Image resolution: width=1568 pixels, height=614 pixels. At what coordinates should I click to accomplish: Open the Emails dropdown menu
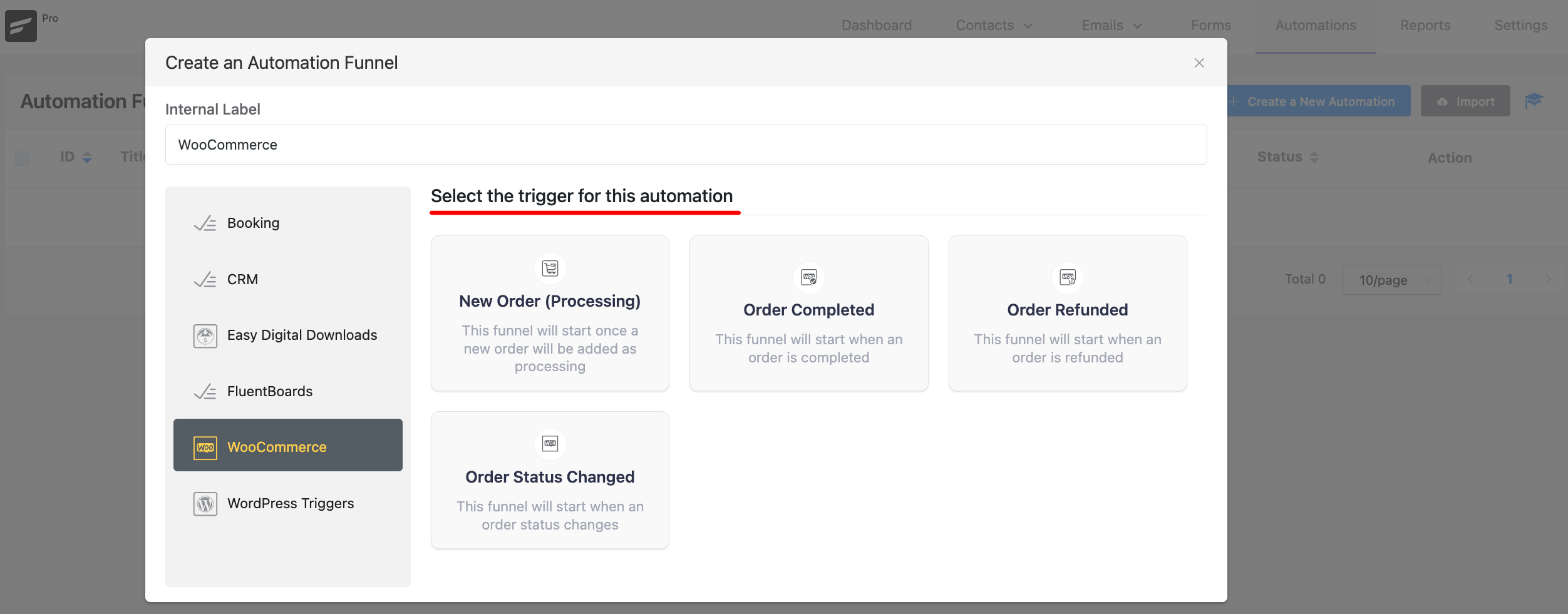[x=1112, y=25]
